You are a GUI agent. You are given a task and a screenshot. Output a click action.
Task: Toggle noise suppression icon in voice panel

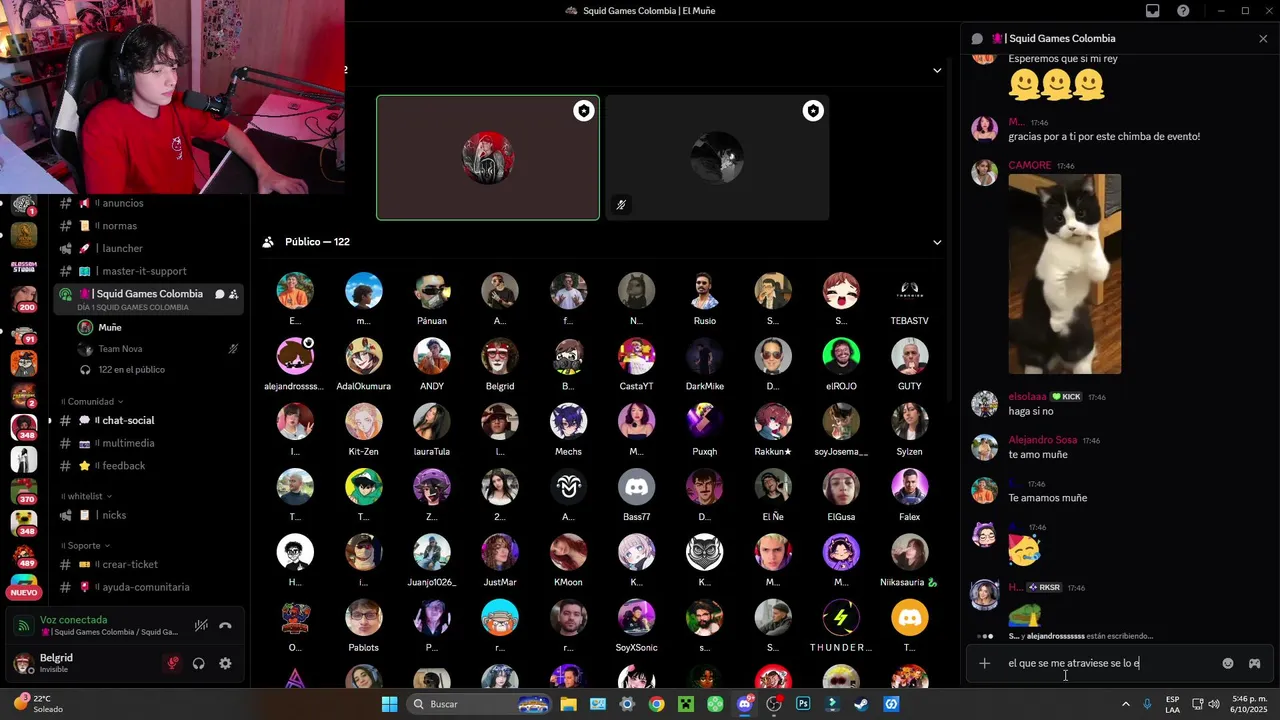[x=200, y=625]
